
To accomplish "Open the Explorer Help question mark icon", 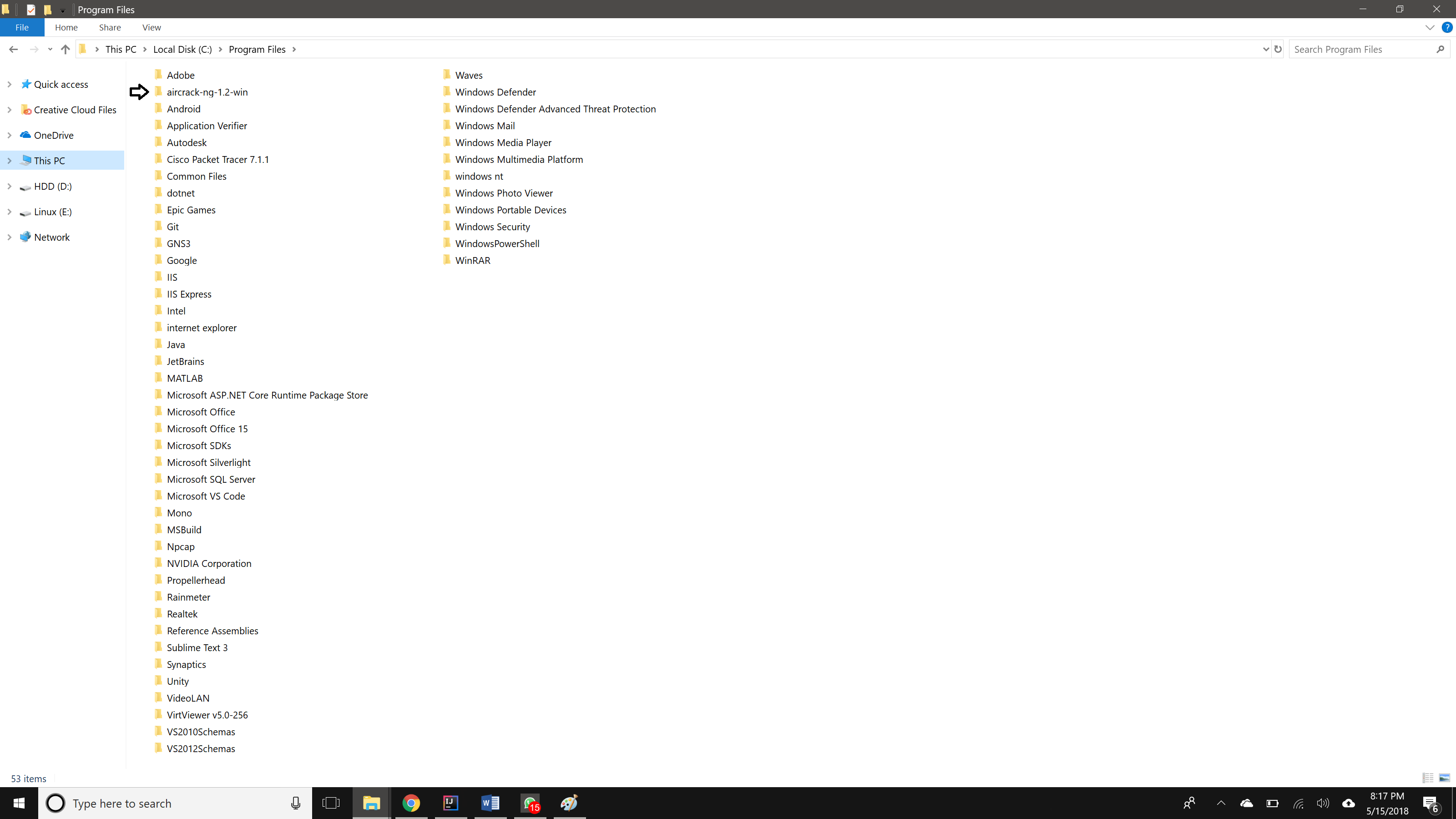I will [1447, 27].
